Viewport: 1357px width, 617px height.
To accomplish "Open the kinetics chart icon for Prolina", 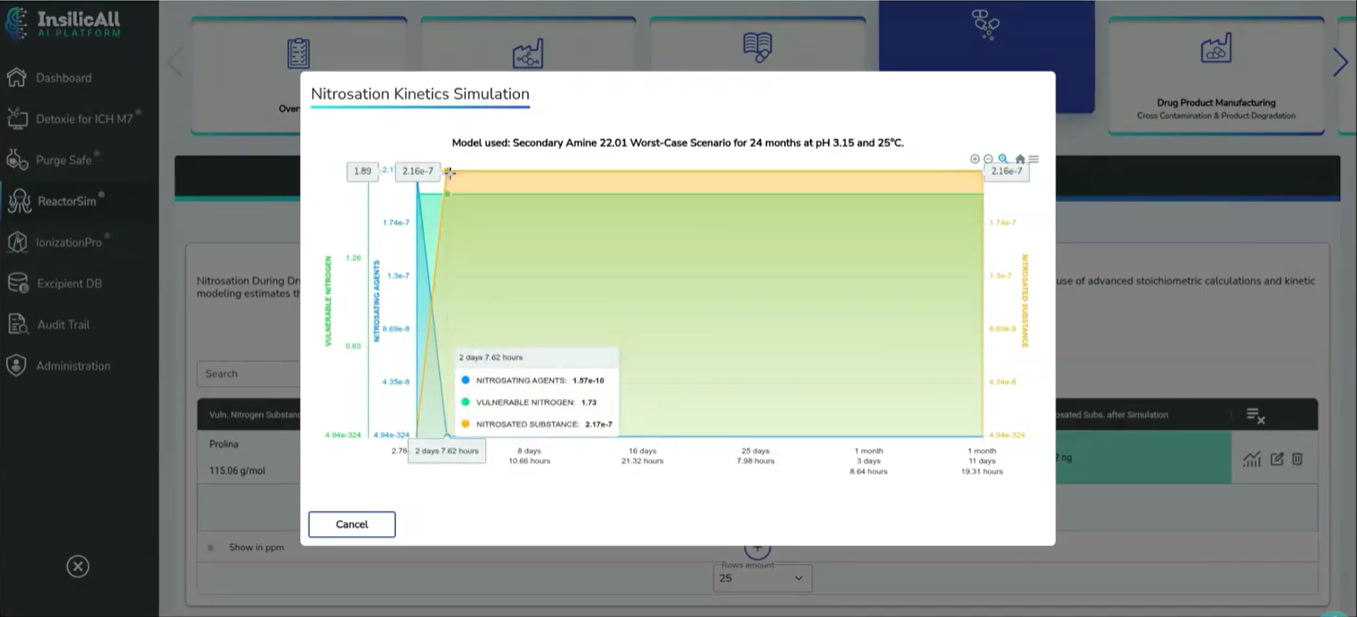I will pyautogui.click(x=1252, y=459).
